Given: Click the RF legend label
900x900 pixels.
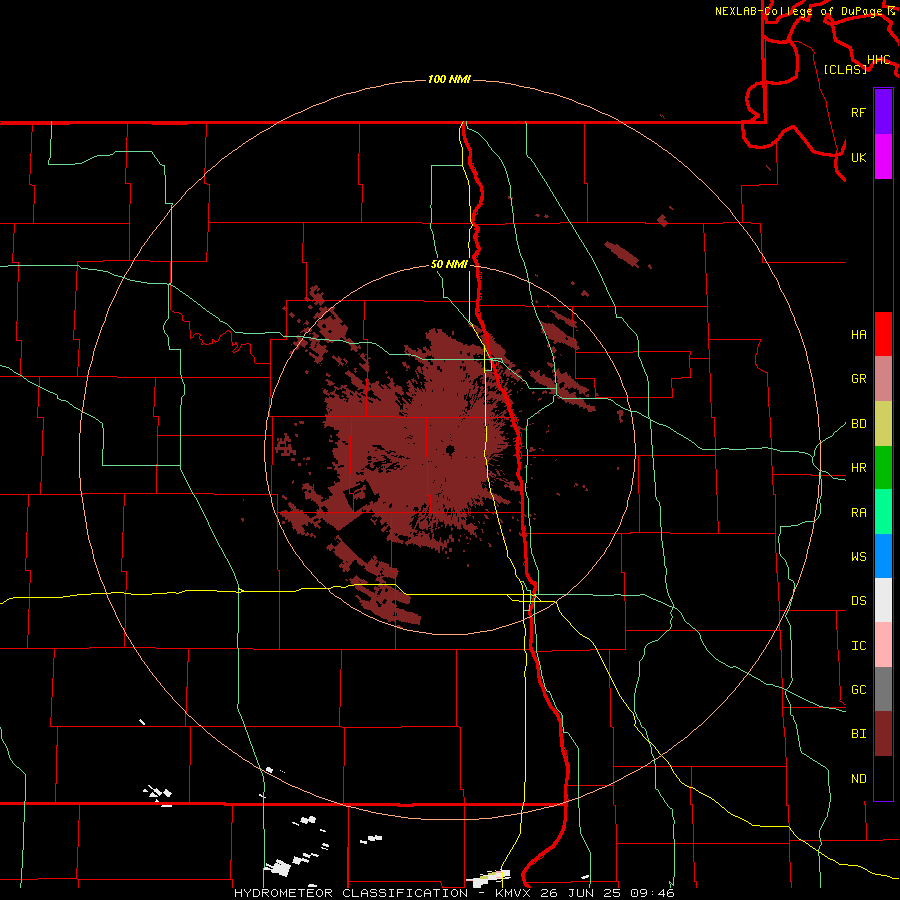Looking at the screenshot, I should (859, 112).
